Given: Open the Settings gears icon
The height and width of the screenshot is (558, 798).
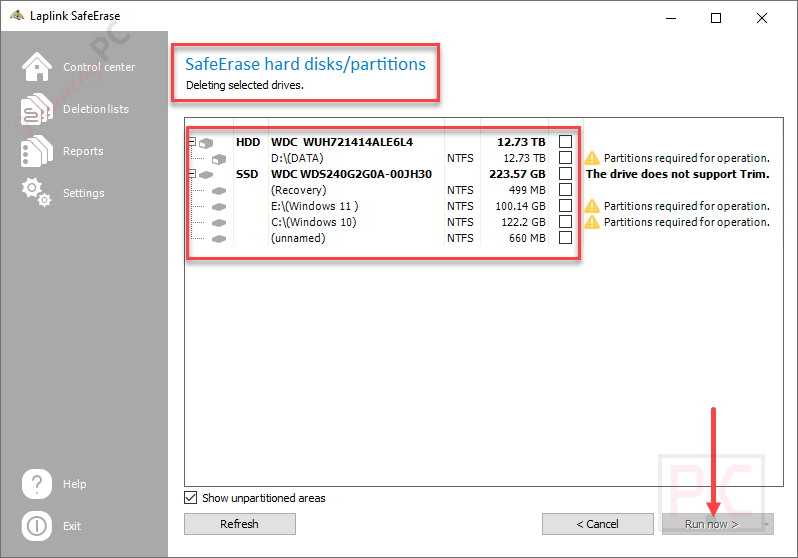Looking at the screenshot, I should click(x=37, y=192).
